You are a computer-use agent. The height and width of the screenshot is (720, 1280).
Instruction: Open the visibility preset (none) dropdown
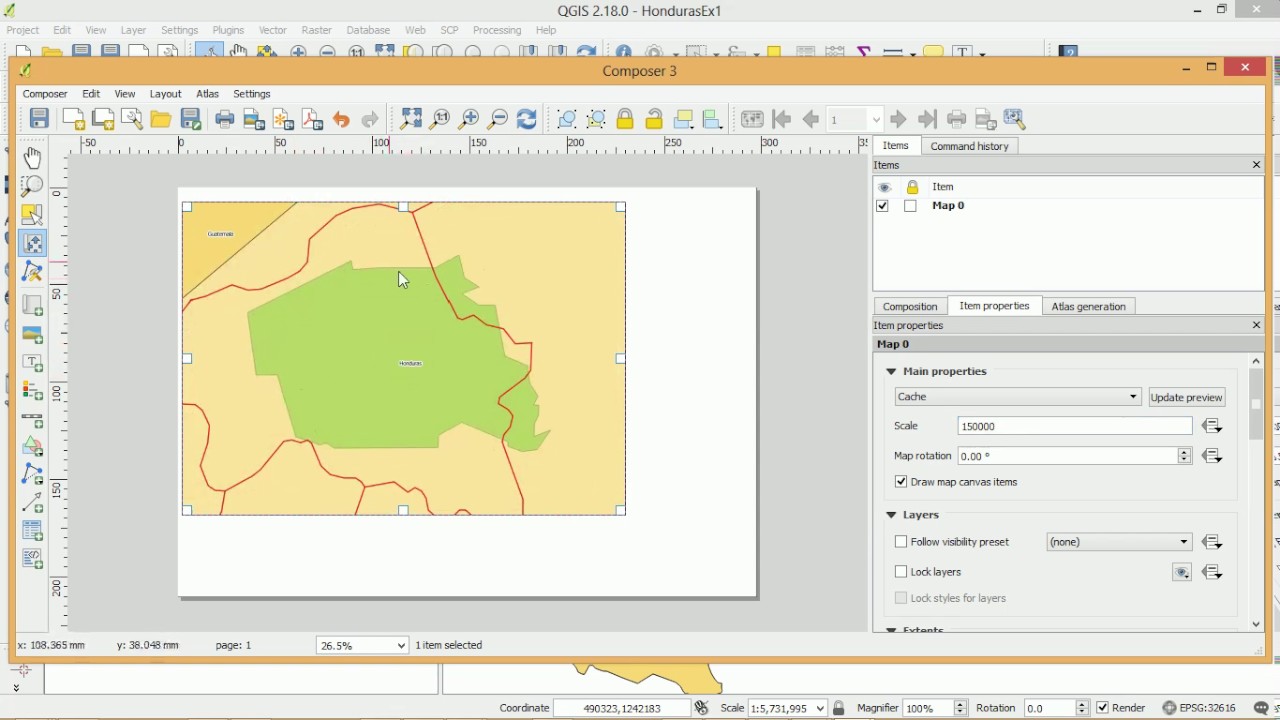pyautogui.click(x=1119, y=542)
